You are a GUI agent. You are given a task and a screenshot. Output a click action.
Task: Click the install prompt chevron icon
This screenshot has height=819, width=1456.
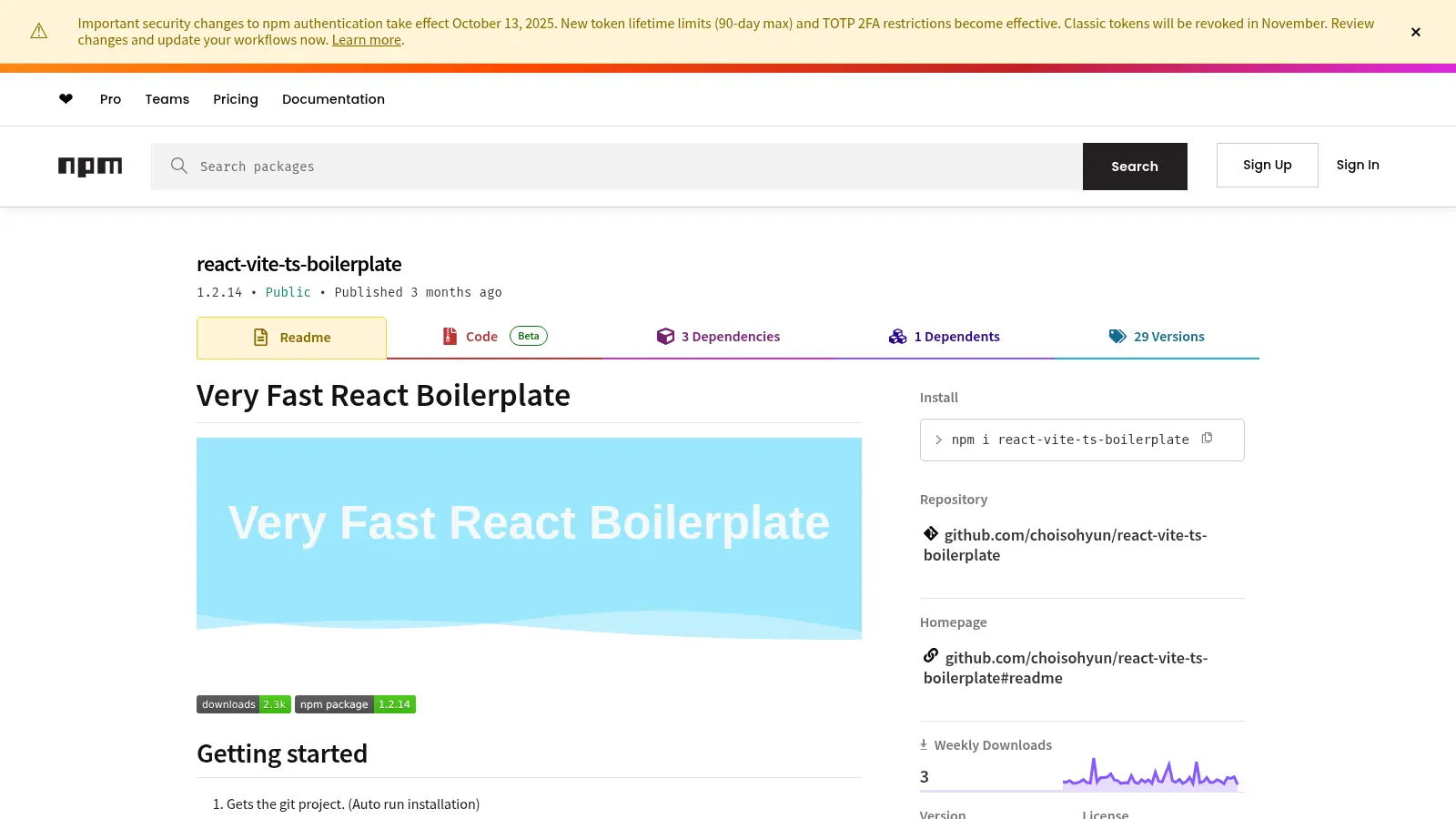939,440
